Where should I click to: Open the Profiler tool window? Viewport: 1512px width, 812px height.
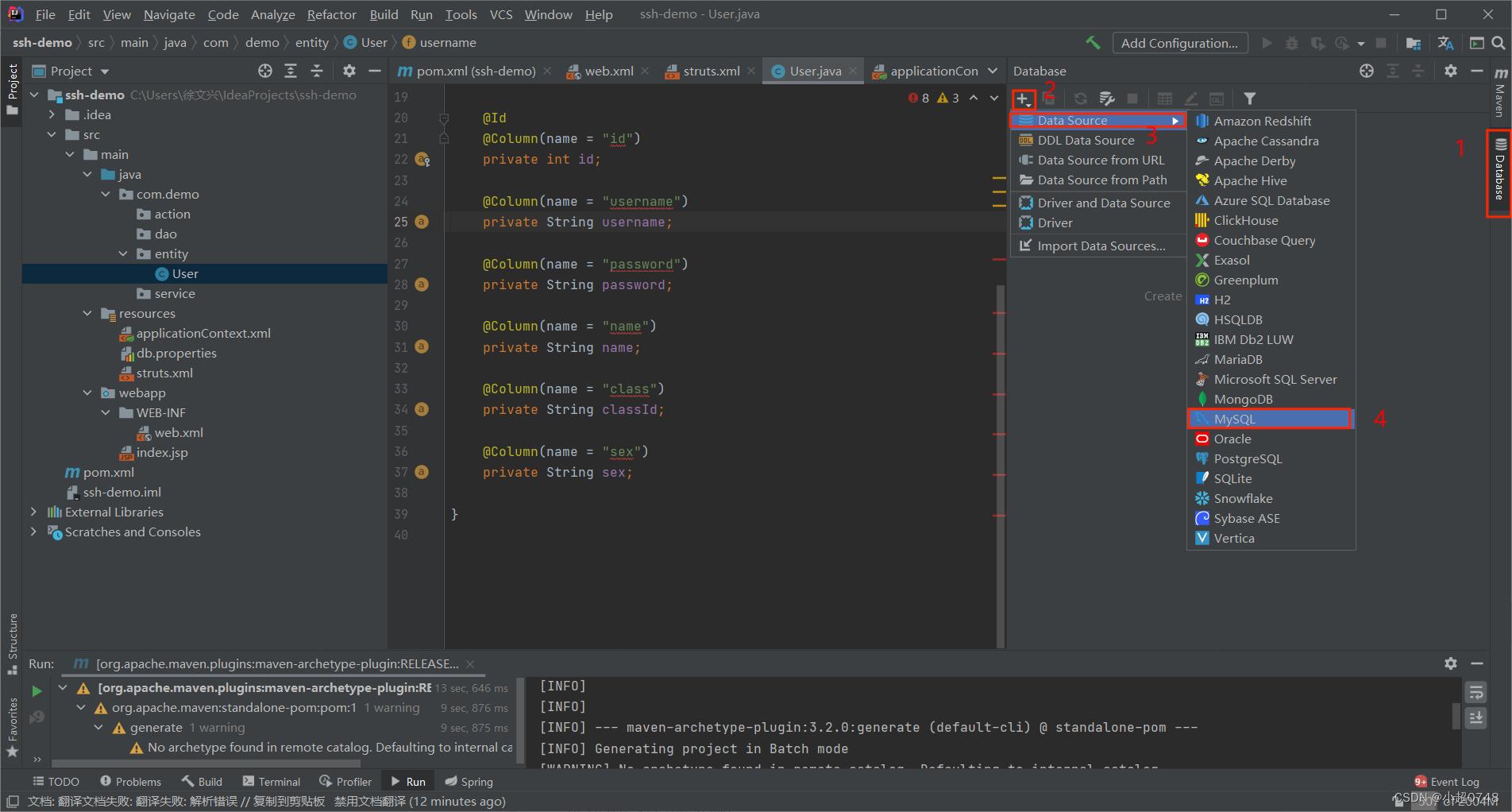tap(345, 782)
